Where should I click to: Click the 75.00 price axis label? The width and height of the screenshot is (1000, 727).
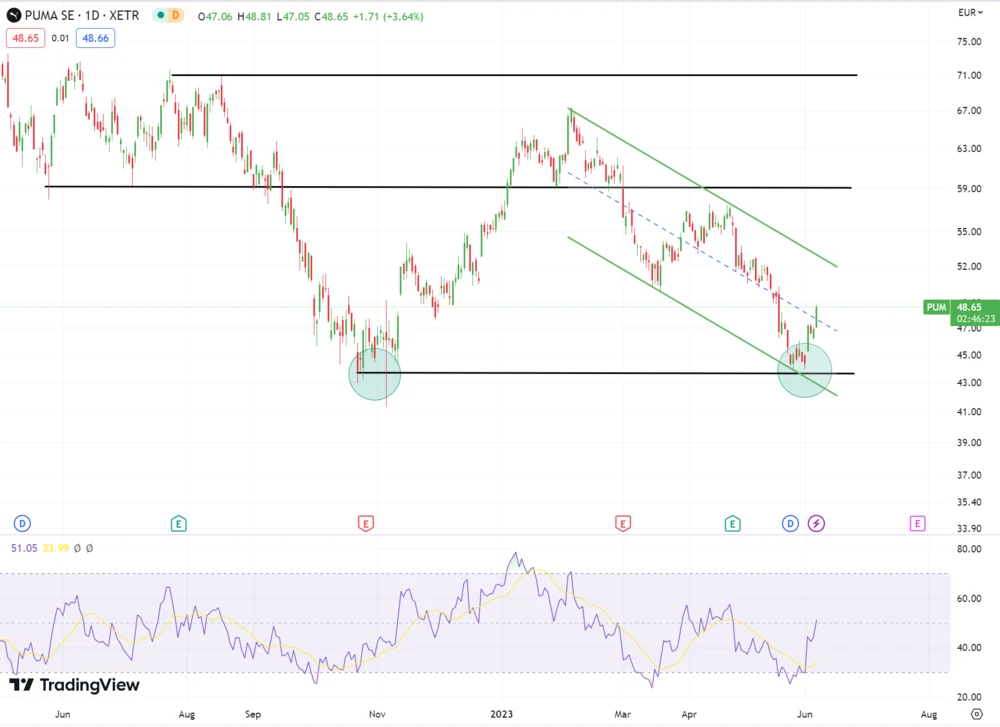click(969, 41)
